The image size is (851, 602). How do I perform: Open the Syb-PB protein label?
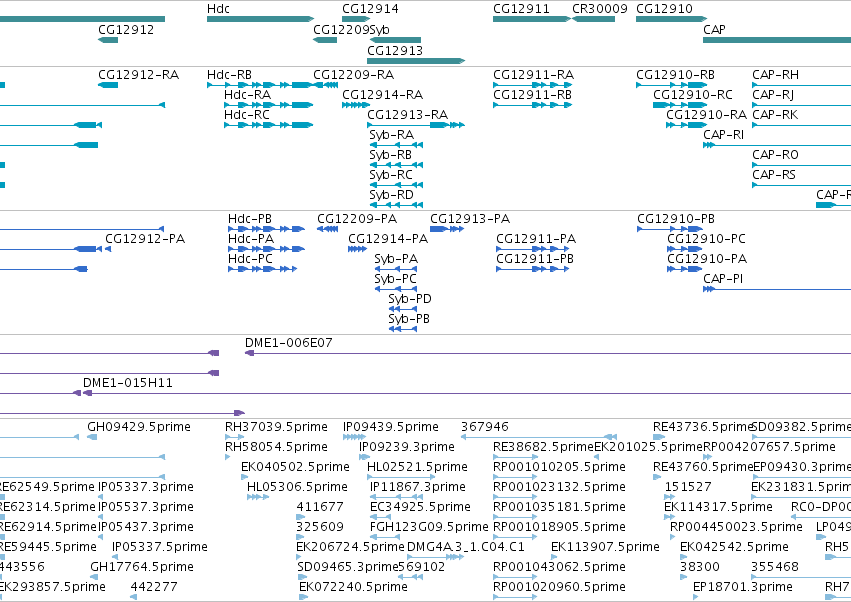click(409, 319)
